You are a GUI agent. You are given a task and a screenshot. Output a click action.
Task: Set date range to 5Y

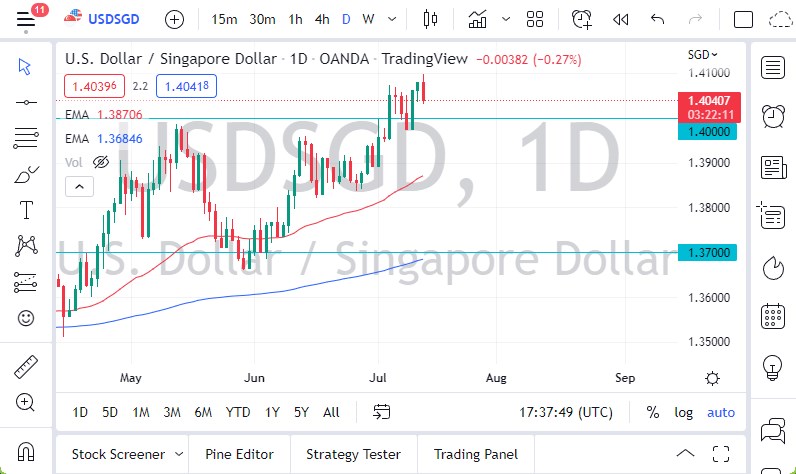(301, 412)
